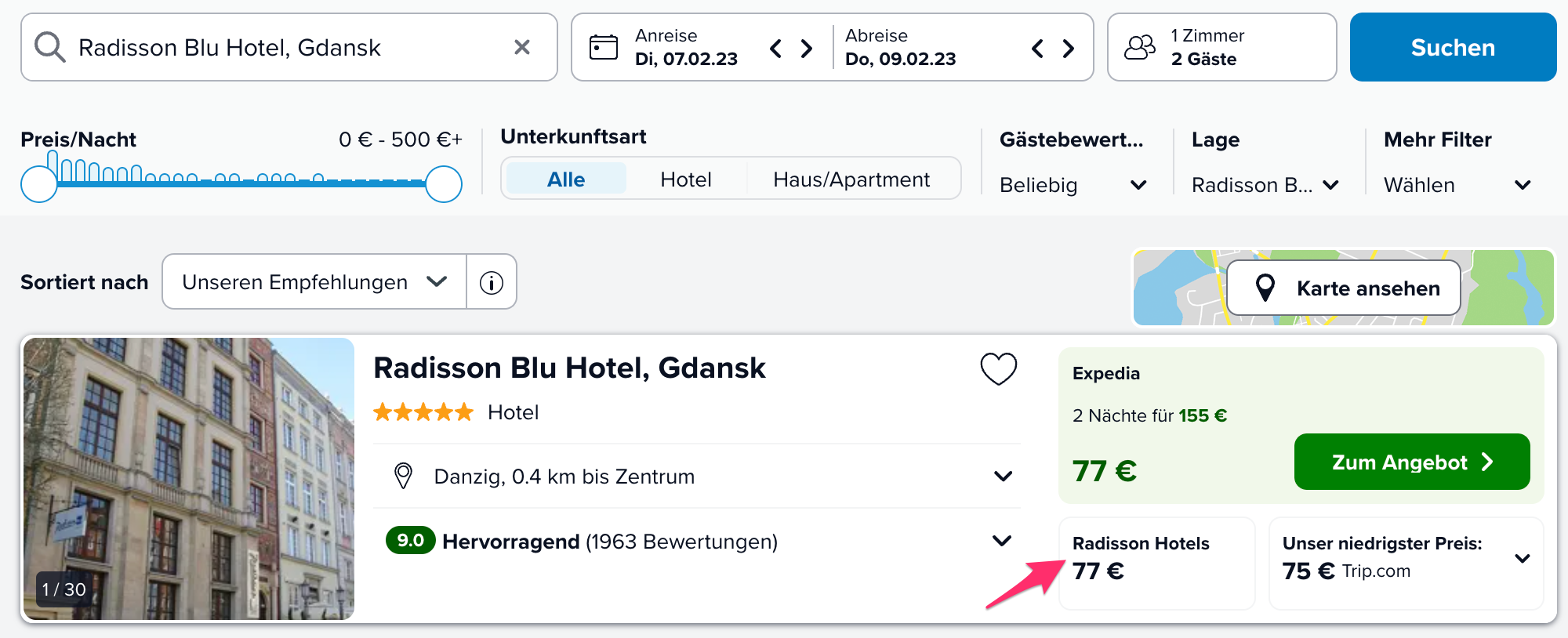Image resolution: width=1568 pixels, height=638 pixels.
Task: Click the Zum Angebot button
Action: [x=1412, y=462]
